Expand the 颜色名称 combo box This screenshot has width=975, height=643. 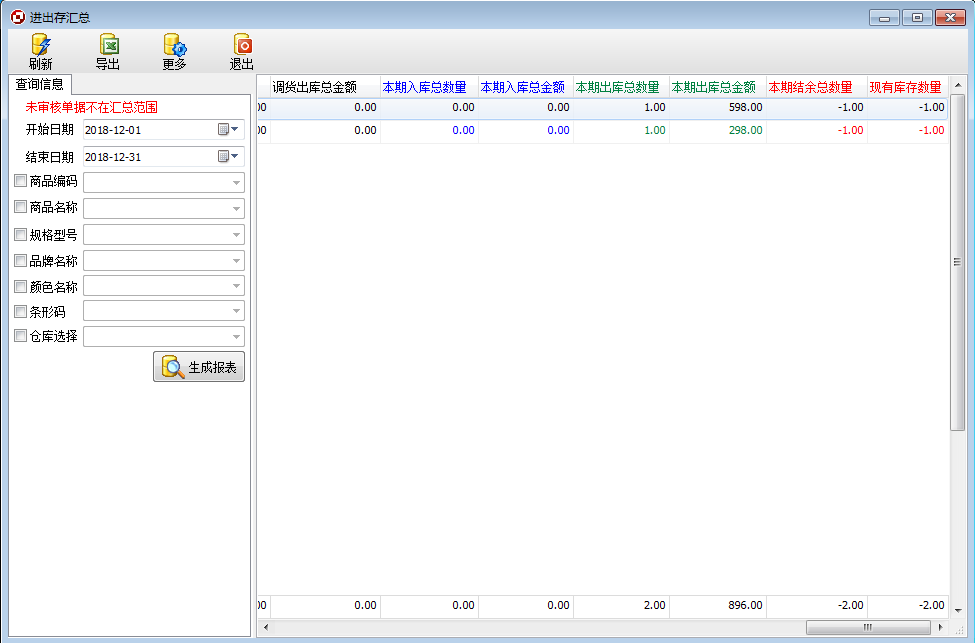(x=236, y=286)
